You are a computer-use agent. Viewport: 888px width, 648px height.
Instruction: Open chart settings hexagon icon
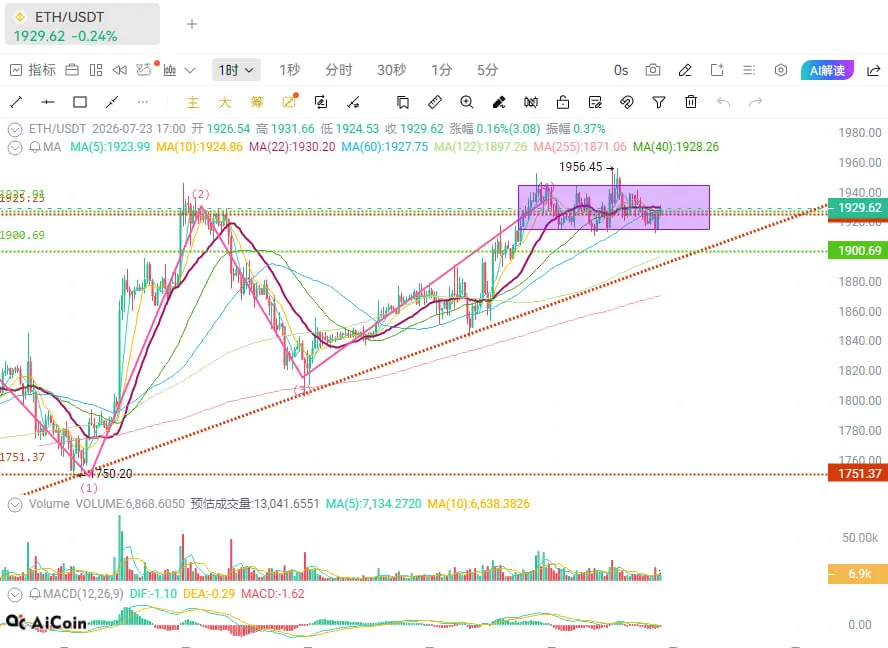coord(781,70)
